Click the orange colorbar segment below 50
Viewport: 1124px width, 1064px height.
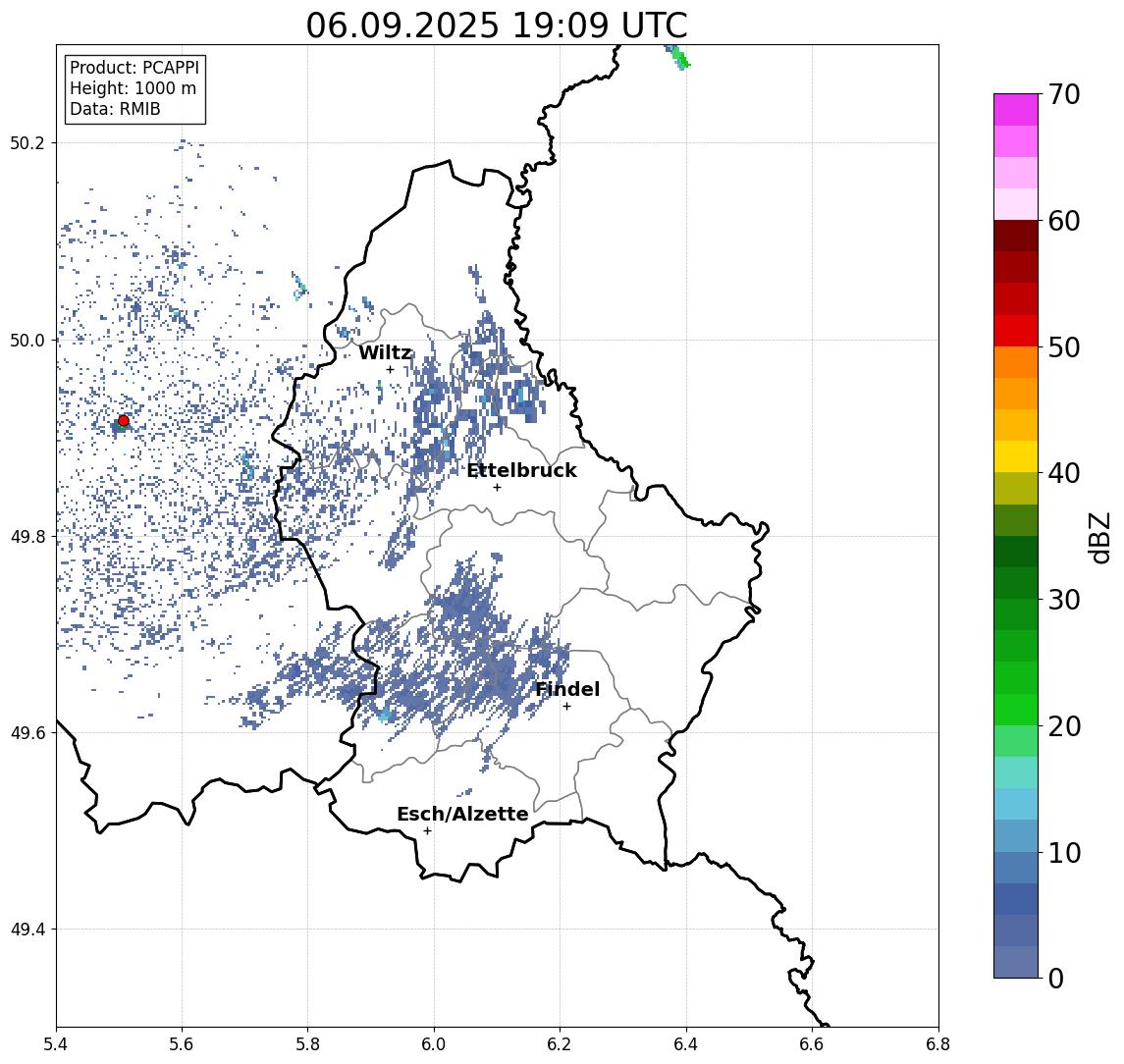pyautogui.click(x=1016, y=363)
